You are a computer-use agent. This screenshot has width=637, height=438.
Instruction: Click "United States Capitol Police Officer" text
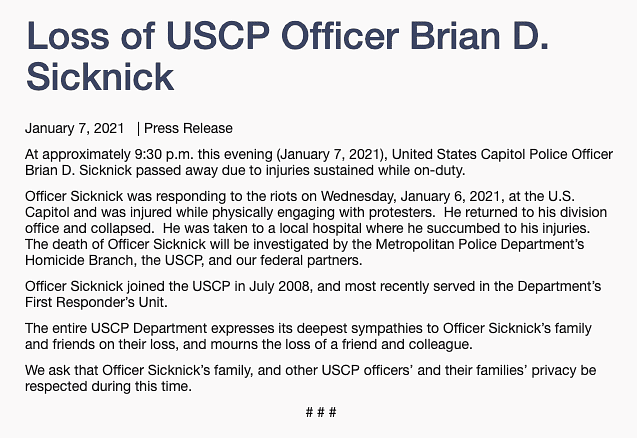502,154
